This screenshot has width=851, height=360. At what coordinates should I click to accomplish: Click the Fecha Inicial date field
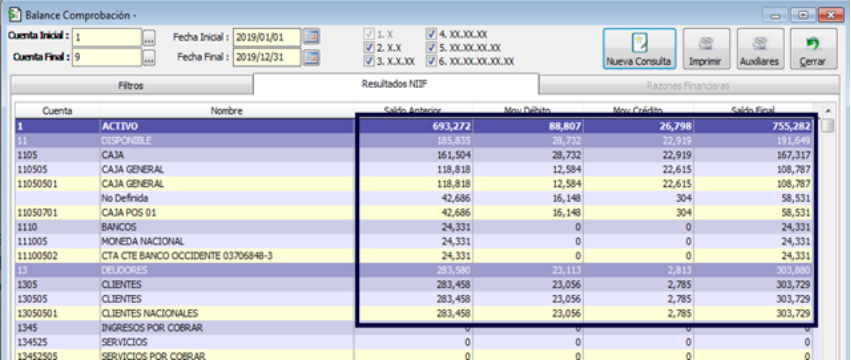tap(266, 37)
